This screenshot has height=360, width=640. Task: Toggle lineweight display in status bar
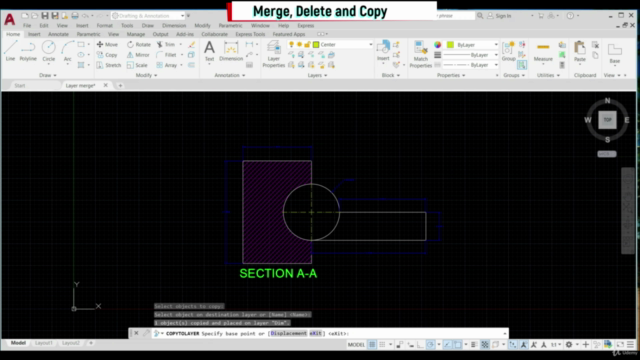[x=474, y=345]
